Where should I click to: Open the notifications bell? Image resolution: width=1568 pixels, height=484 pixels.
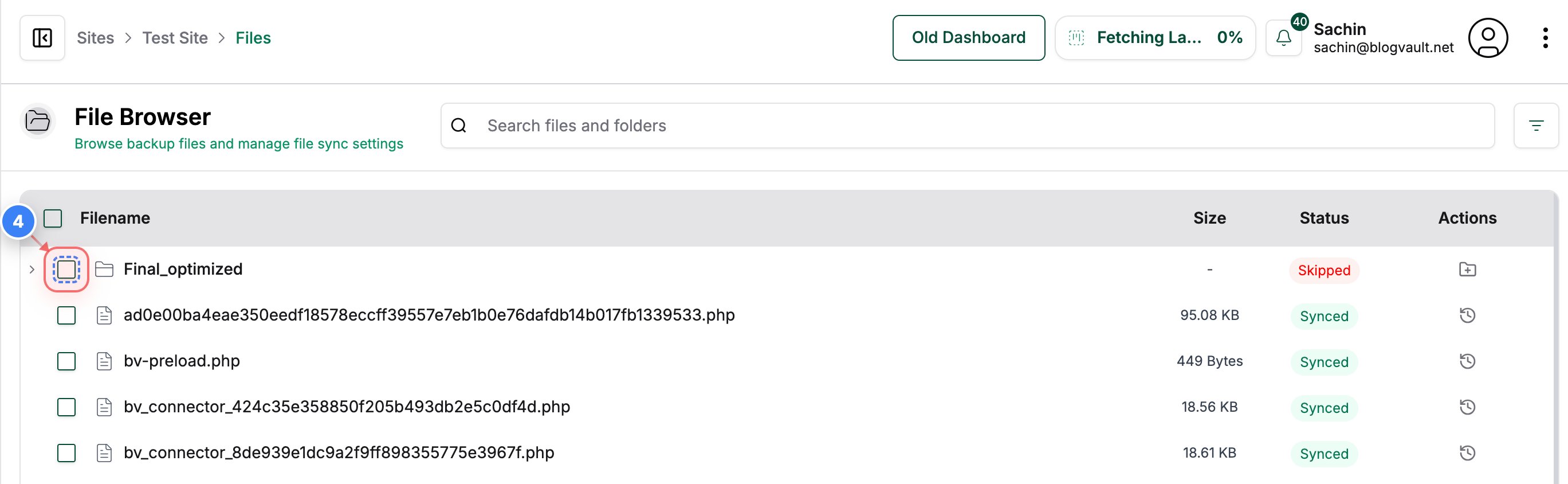pos(1283,37)
